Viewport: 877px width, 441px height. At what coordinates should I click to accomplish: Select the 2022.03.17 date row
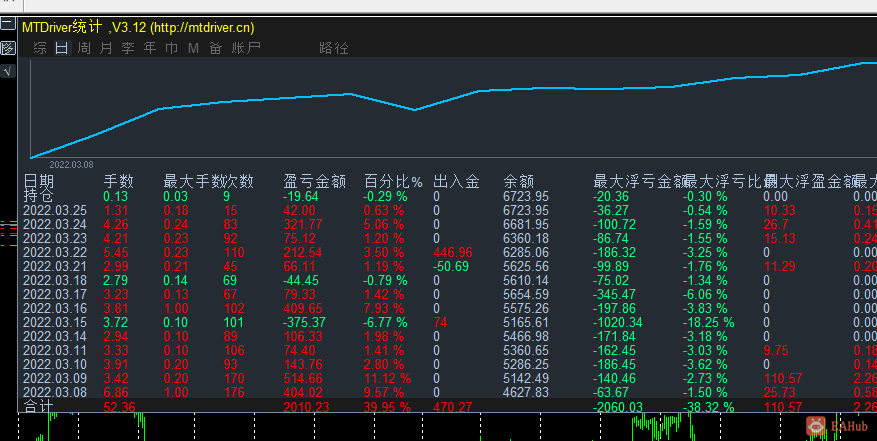tap(55, 294)
